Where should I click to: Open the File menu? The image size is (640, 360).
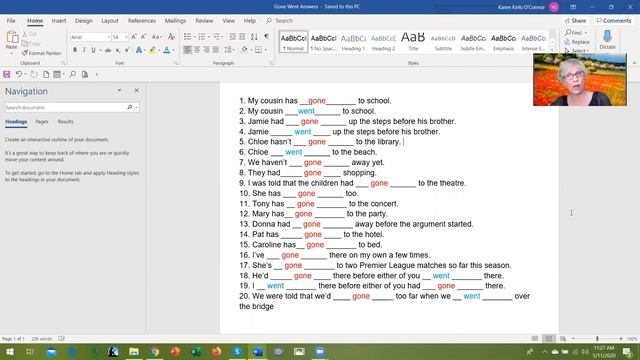pyautogui.click(x=11, y=21)
